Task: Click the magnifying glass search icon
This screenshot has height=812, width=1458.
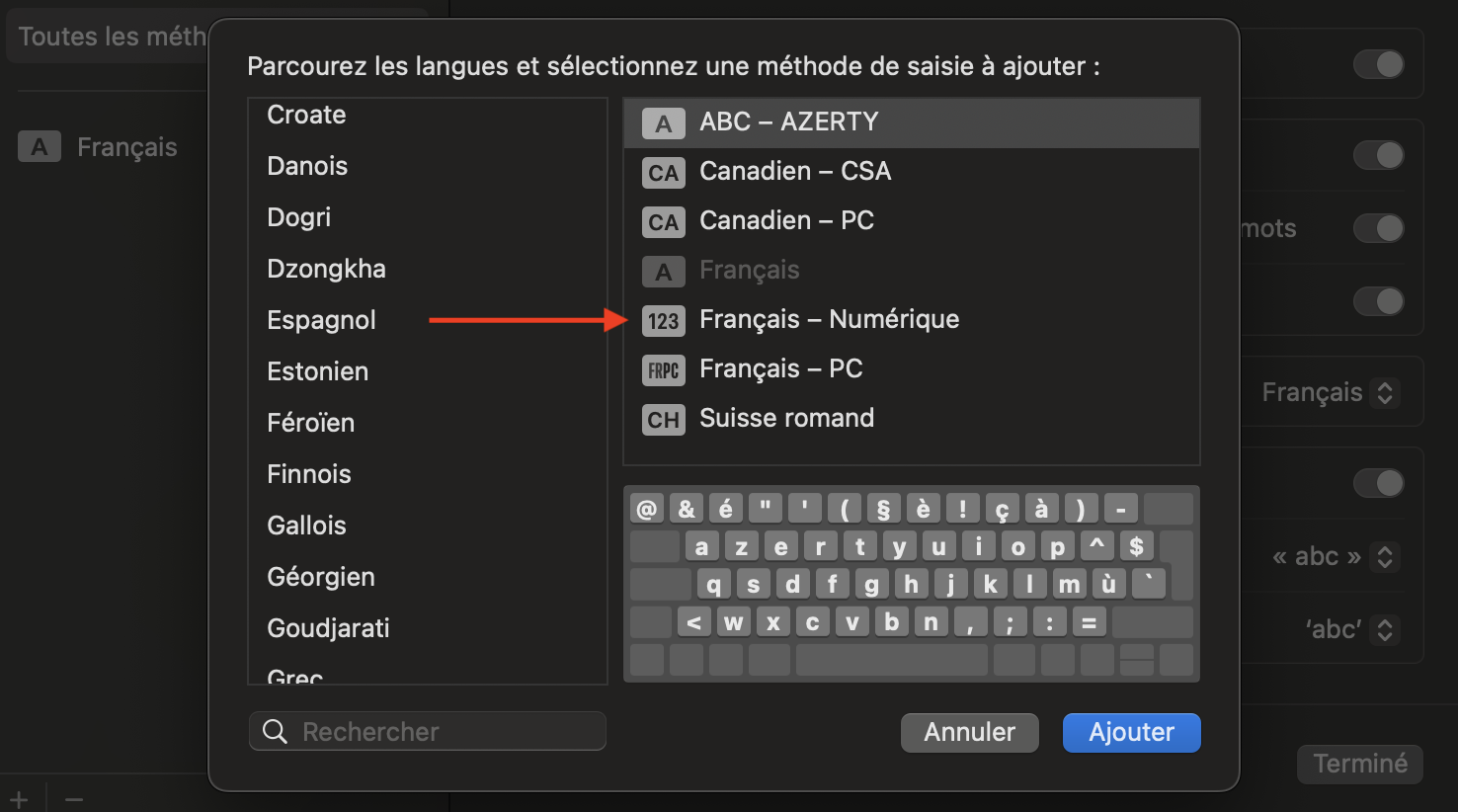Action: (x=276, y=732)
